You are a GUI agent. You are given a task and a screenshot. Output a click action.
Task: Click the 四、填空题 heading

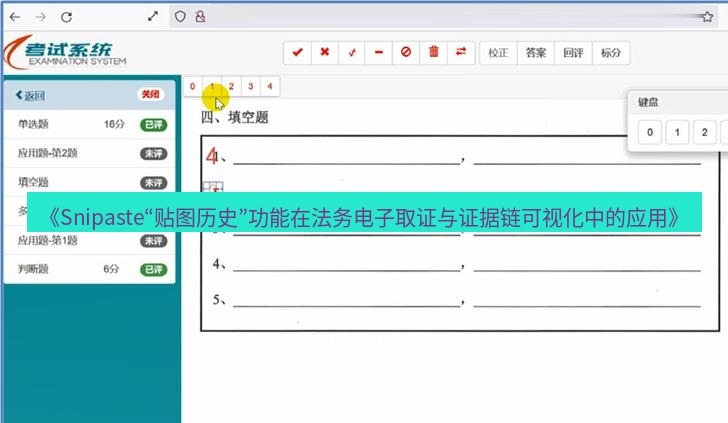[x=235, y=117]
